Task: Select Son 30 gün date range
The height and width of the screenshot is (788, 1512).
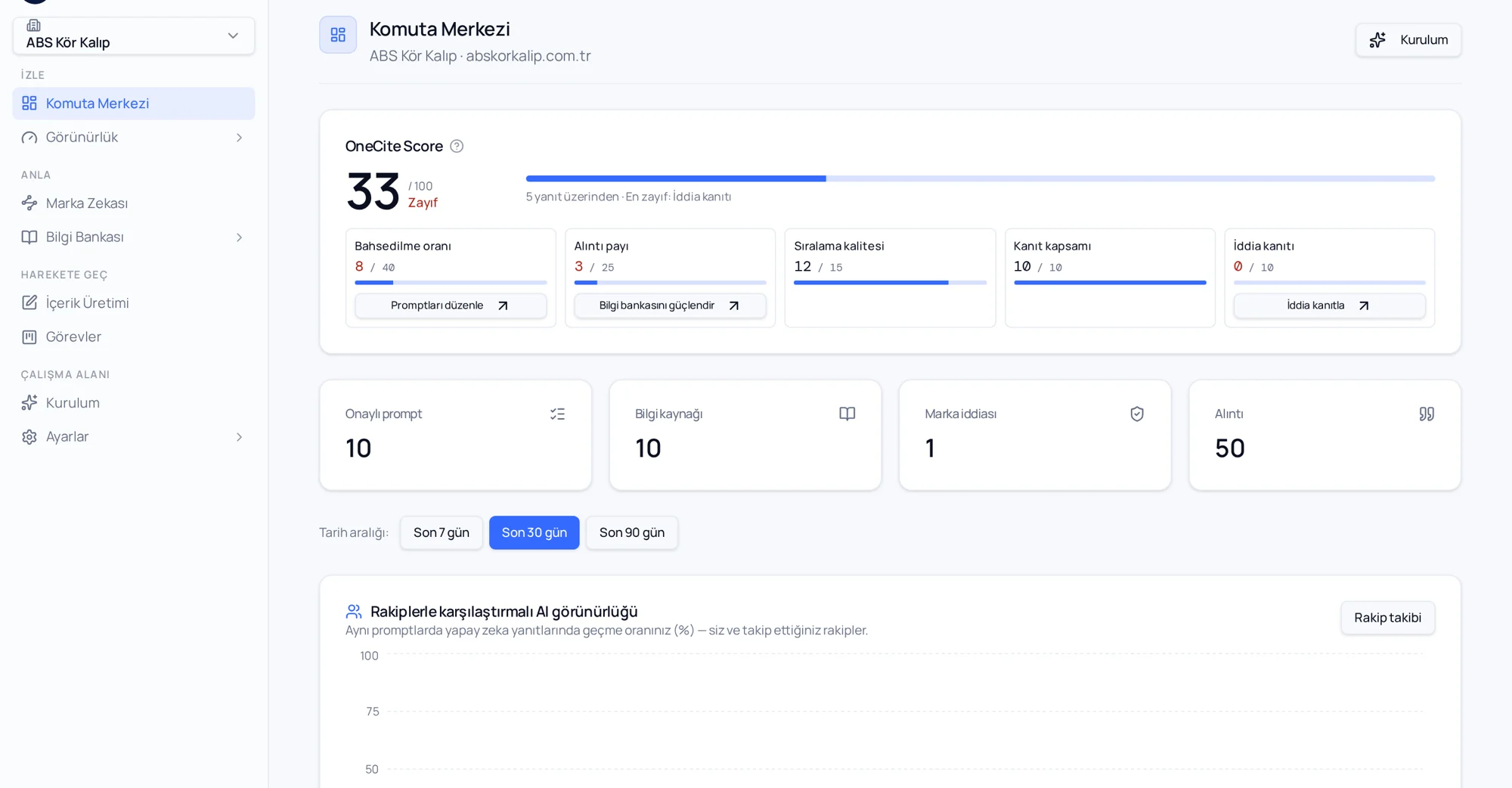Action: click(x=534, y=532)
